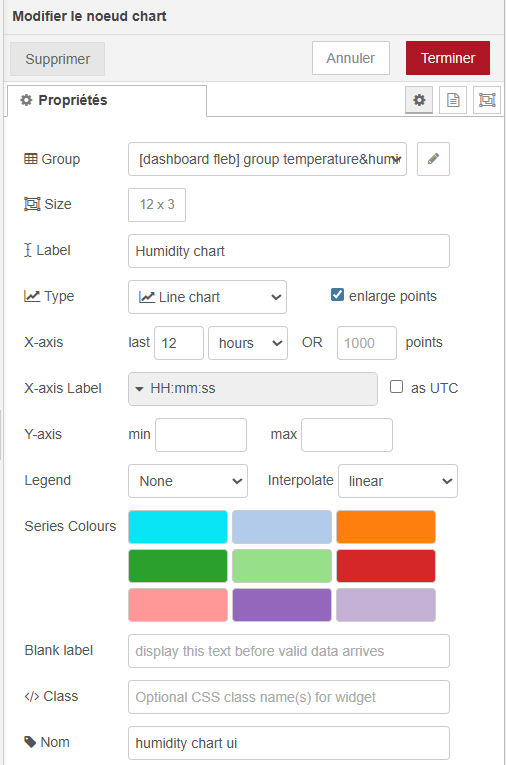Open node properties gear icon
Viewport: 506px width, 765px height.
[419, 100]
